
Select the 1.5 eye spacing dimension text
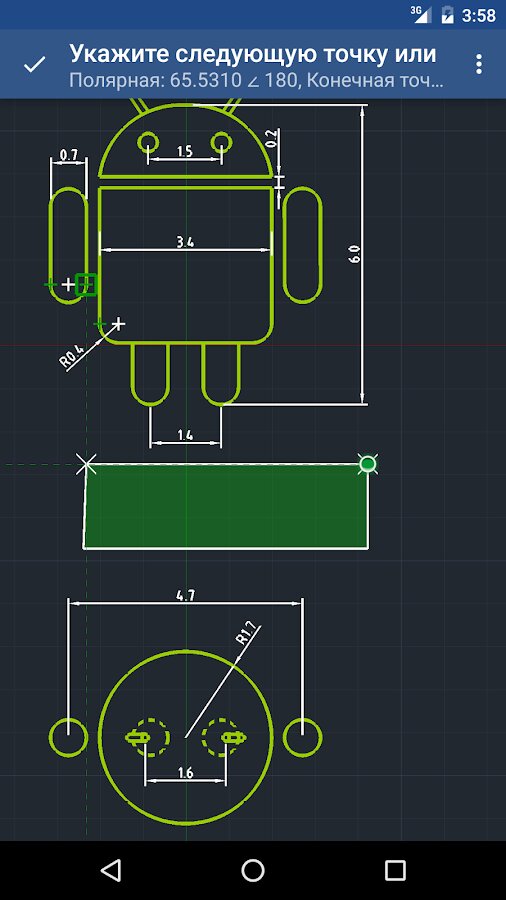click(185, 152)
